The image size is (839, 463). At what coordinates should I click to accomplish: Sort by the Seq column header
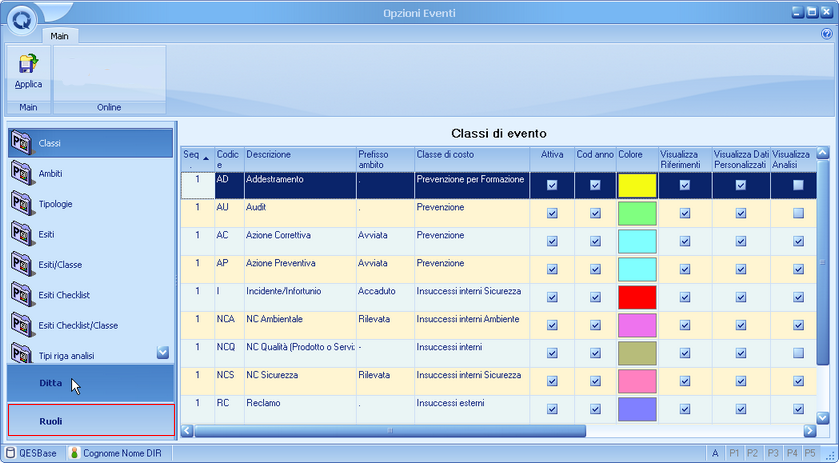click(197, 160)
